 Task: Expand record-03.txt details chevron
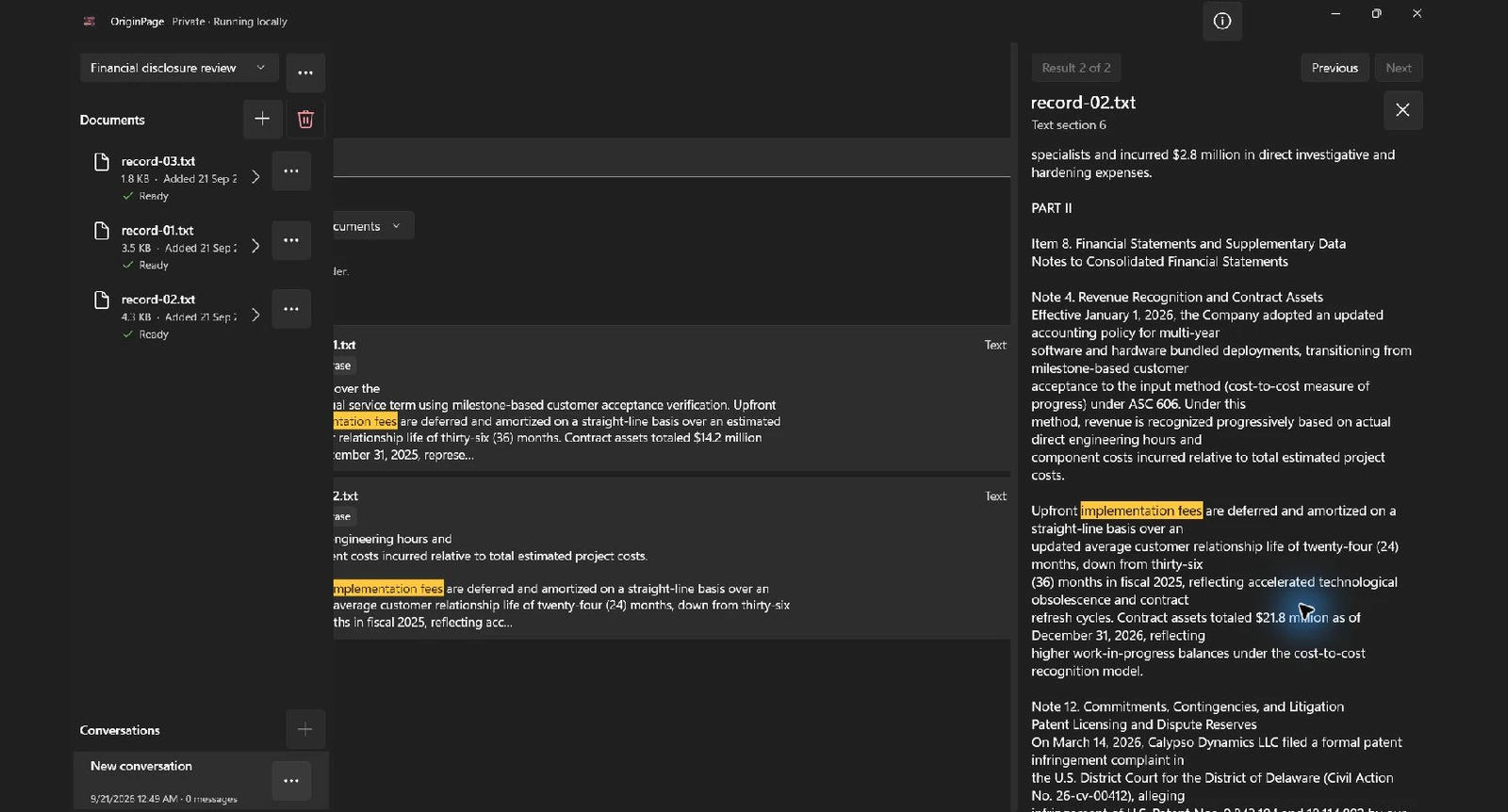point(255,177)
